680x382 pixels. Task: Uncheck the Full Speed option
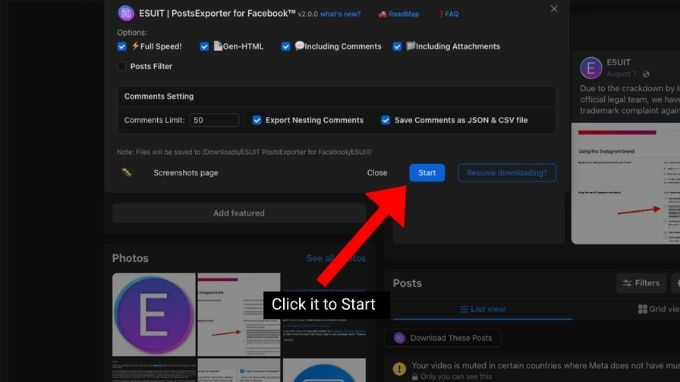point(122,46)
